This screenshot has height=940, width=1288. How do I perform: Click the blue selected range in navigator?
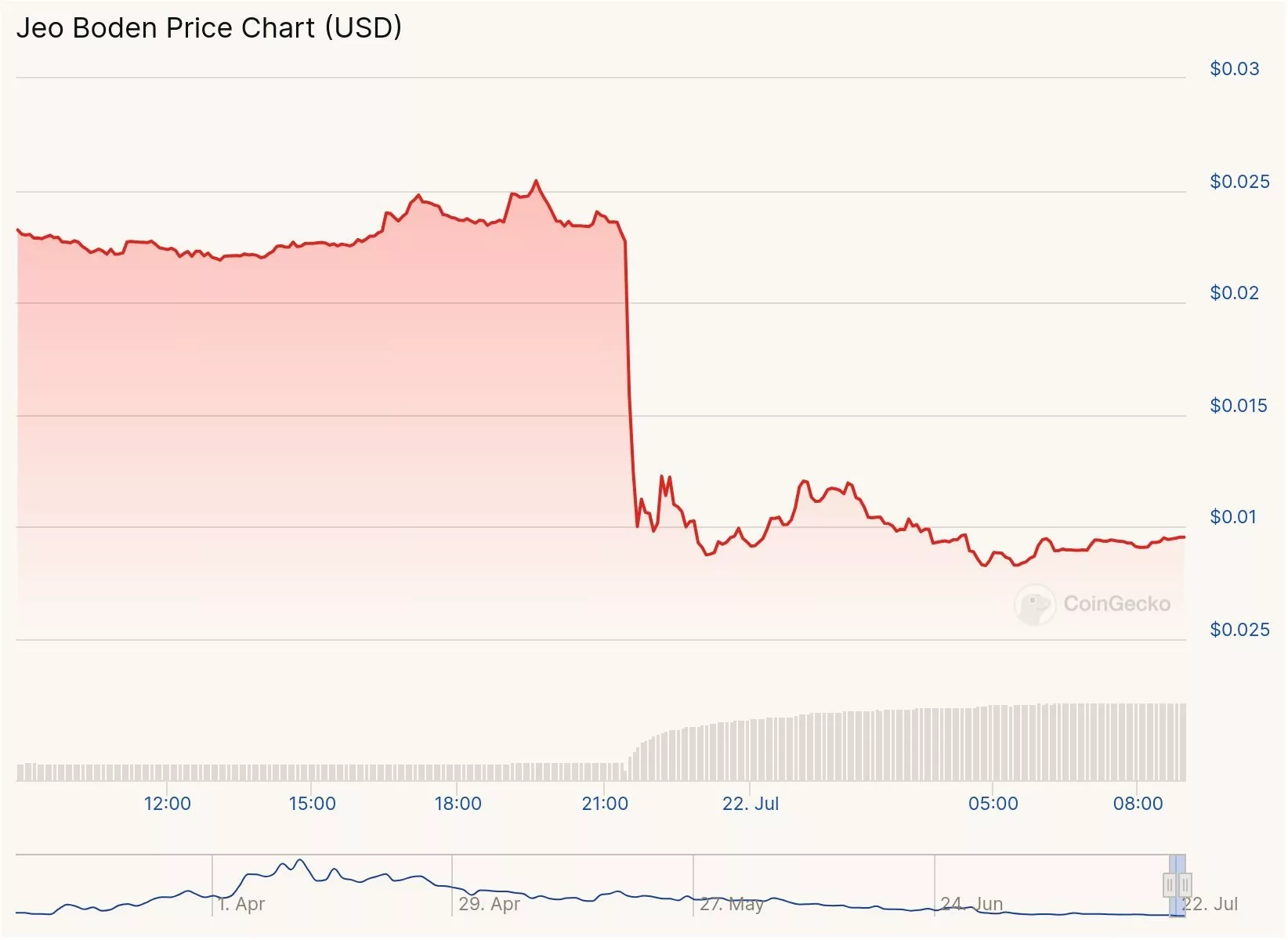click(1178, 866)
